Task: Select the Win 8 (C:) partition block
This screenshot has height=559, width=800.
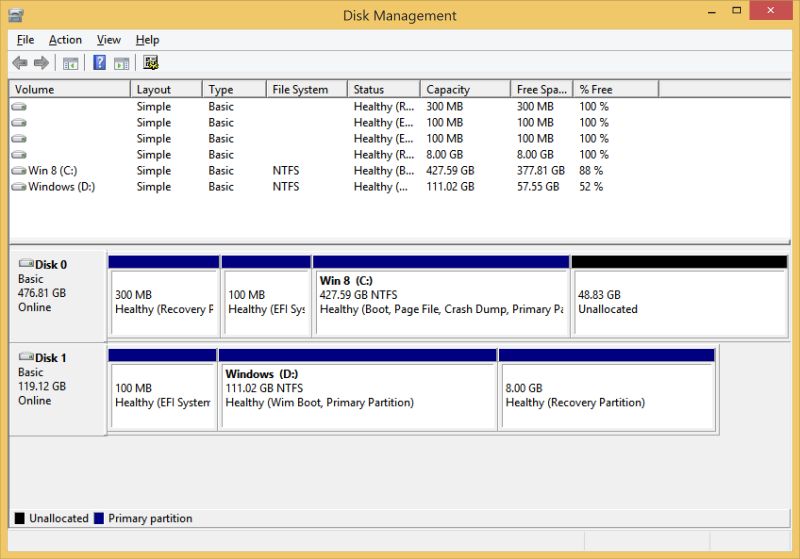Action: [x=441, y=296]
